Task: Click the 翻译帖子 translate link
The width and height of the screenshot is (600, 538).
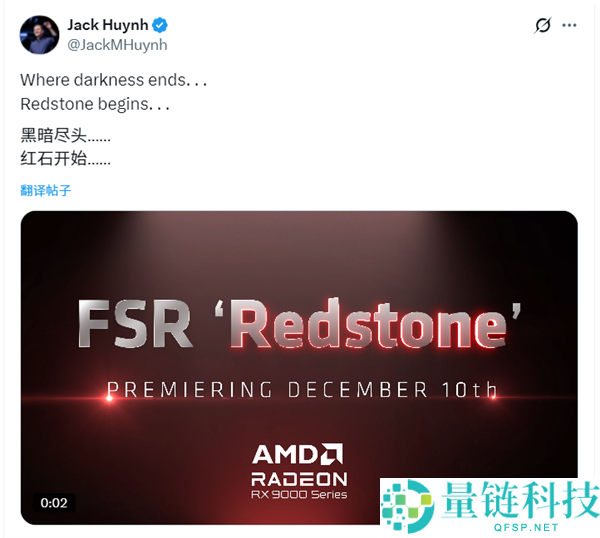Action: [x=46, y=190]
